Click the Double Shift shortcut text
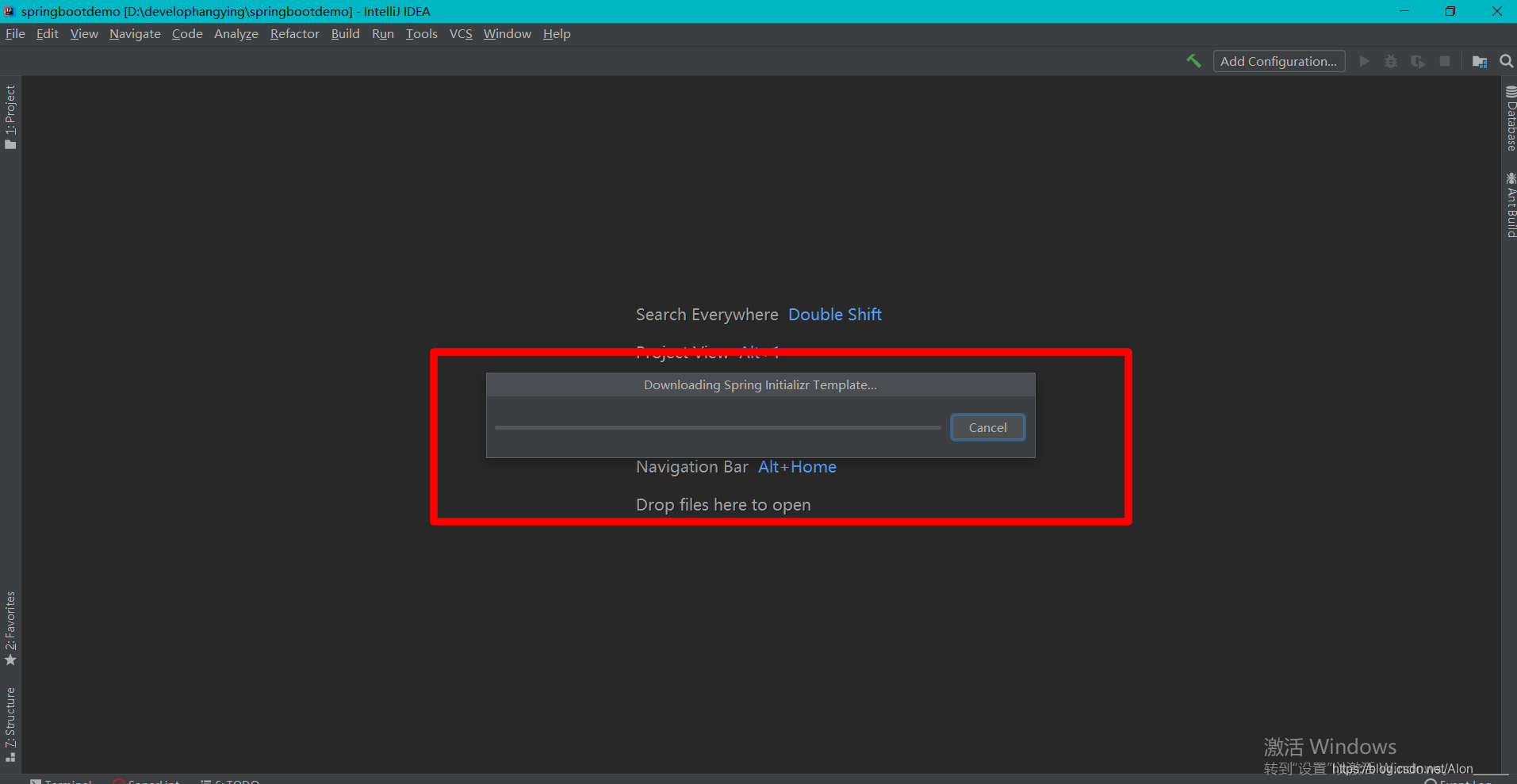Viewport: 1517px width, 784px height. [835, 315]
